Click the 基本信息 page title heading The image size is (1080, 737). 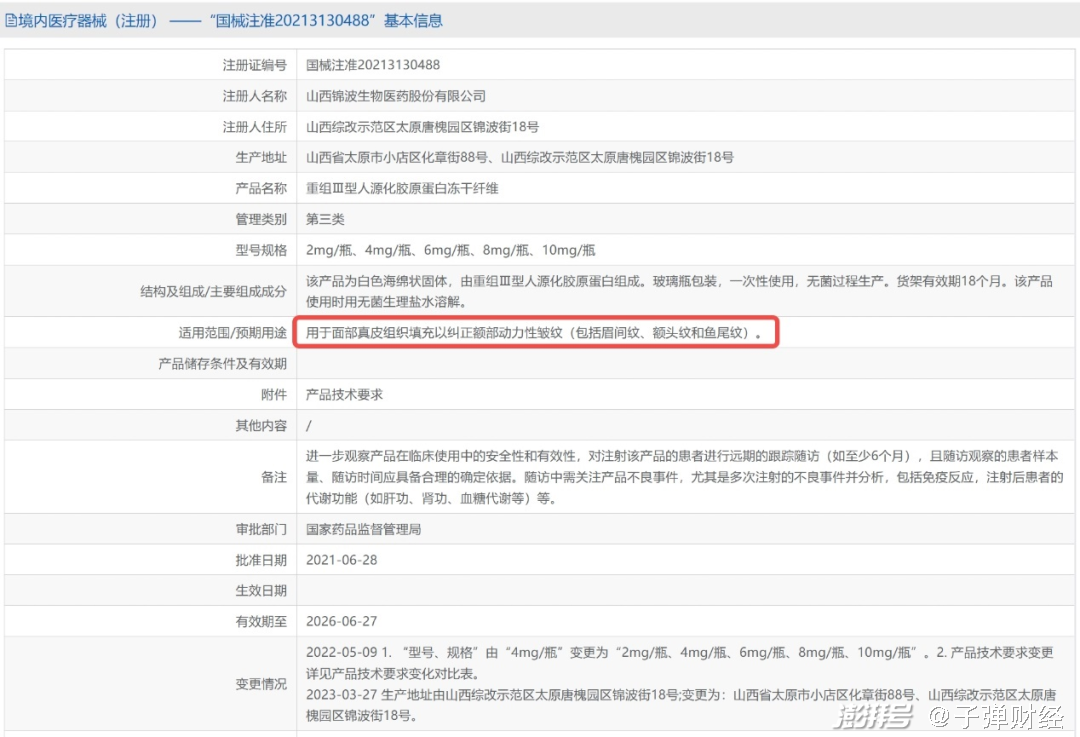(x=230, y=21)
